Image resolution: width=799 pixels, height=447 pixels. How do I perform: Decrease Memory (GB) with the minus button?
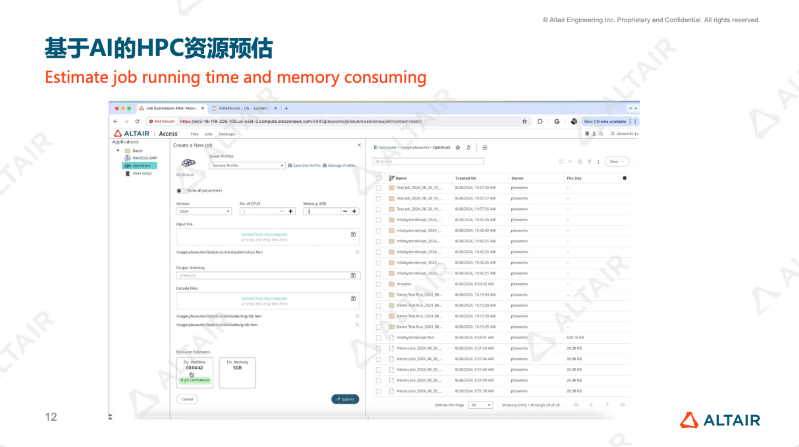coord(344,211)
